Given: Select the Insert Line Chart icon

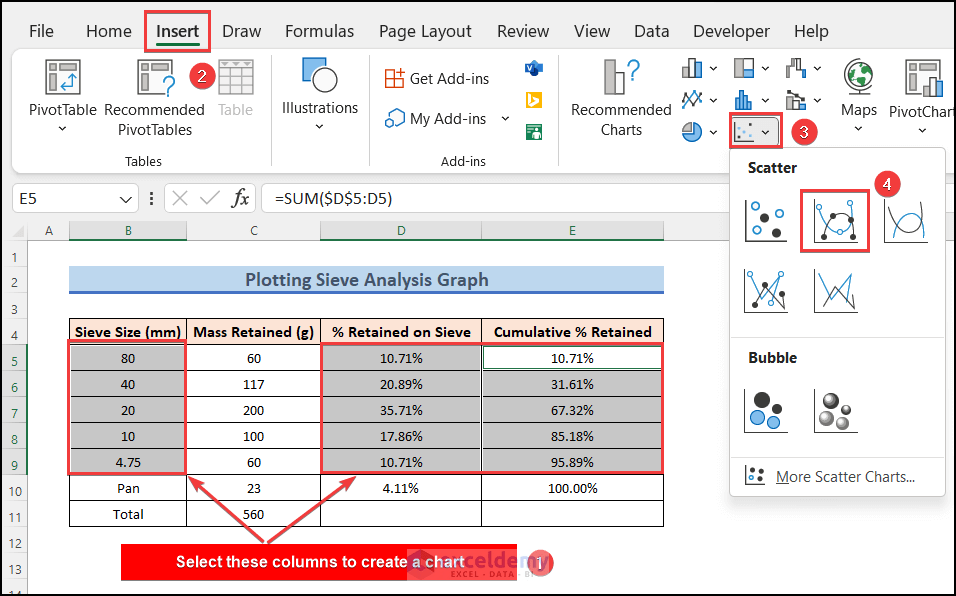Looking at the screenshot, I should [x=692, y=99].
